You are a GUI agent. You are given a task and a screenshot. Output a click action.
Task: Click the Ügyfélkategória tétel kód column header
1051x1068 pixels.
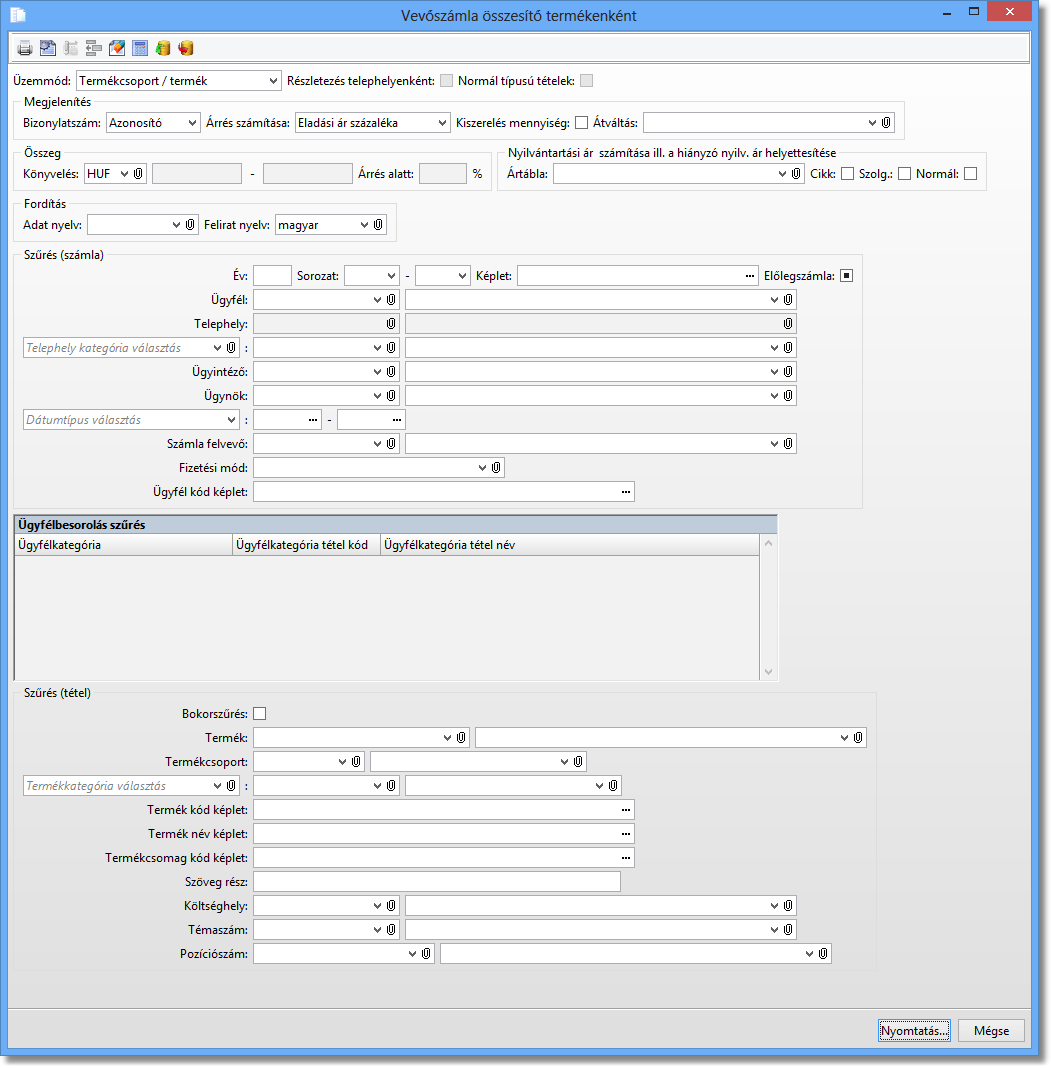(x=305, y=545)
